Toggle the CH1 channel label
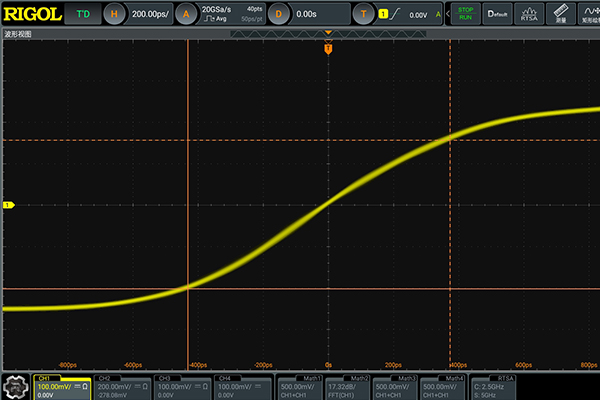The height and width of the screenshot is (400, 600). point(44,379)
